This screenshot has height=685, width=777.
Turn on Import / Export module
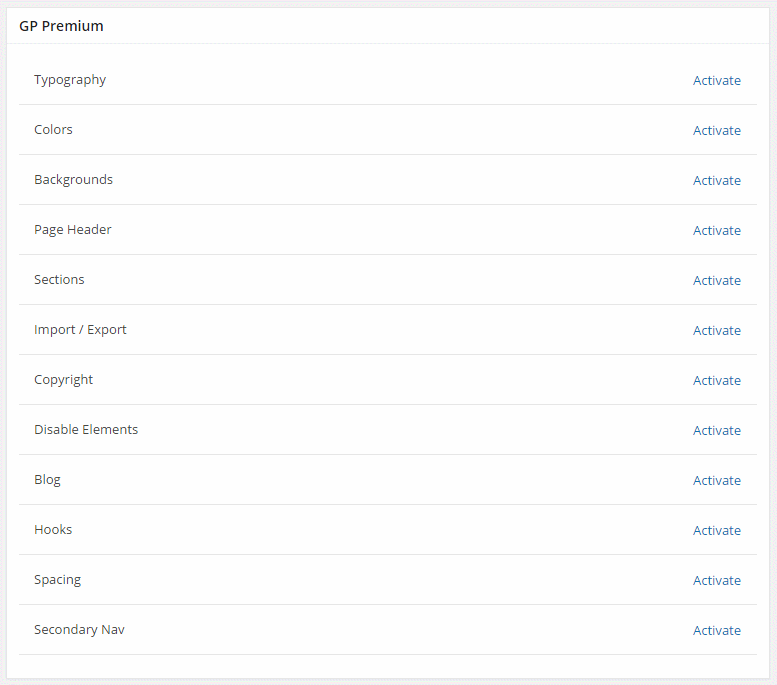click(716, 331)
